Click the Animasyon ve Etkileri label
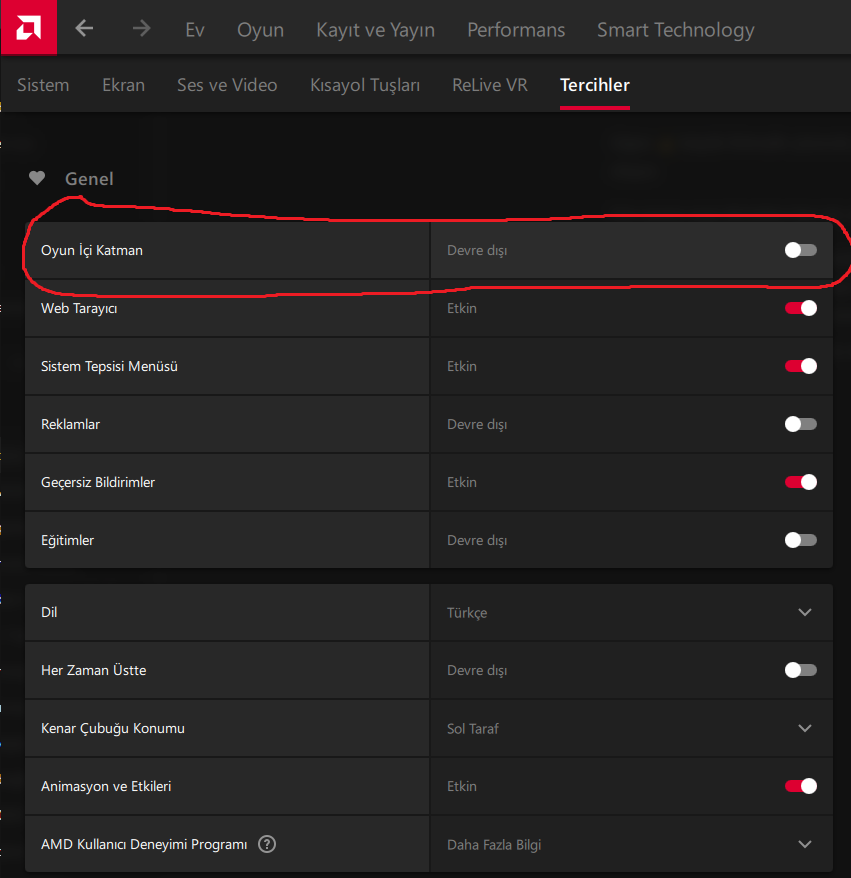Image resolution: width=851 pixels, height=878 pixels. pyautogui.click(x=106, y=786)
